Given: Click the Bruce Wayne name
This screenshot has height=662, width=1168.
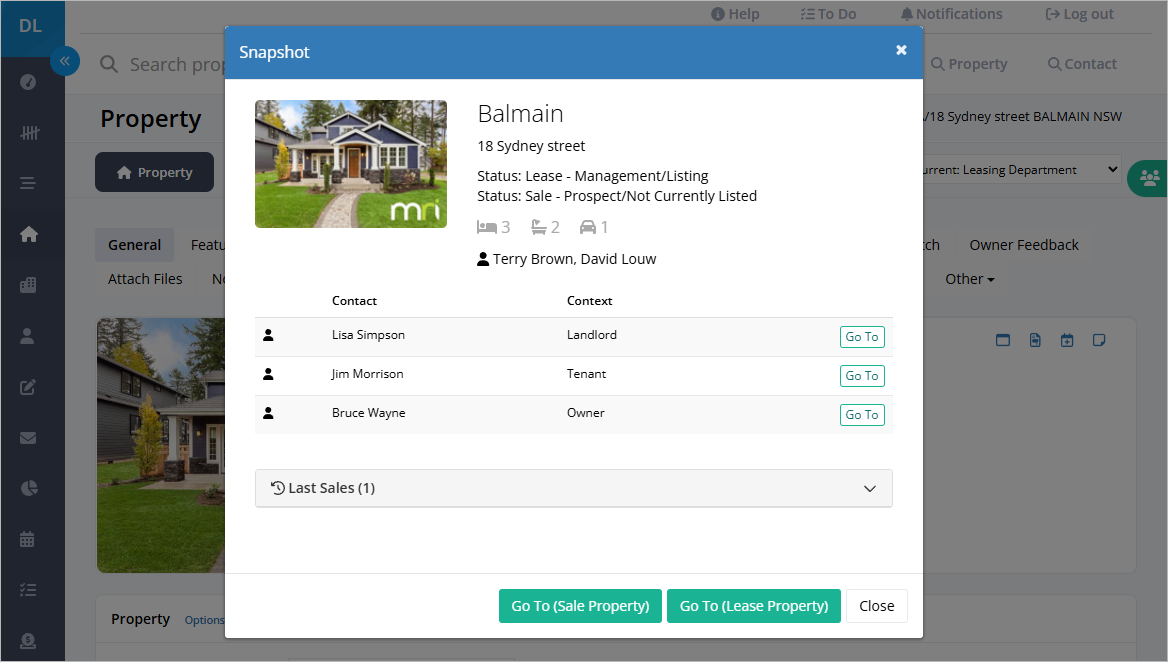Looking at the screenshot, I should [369, 413].
